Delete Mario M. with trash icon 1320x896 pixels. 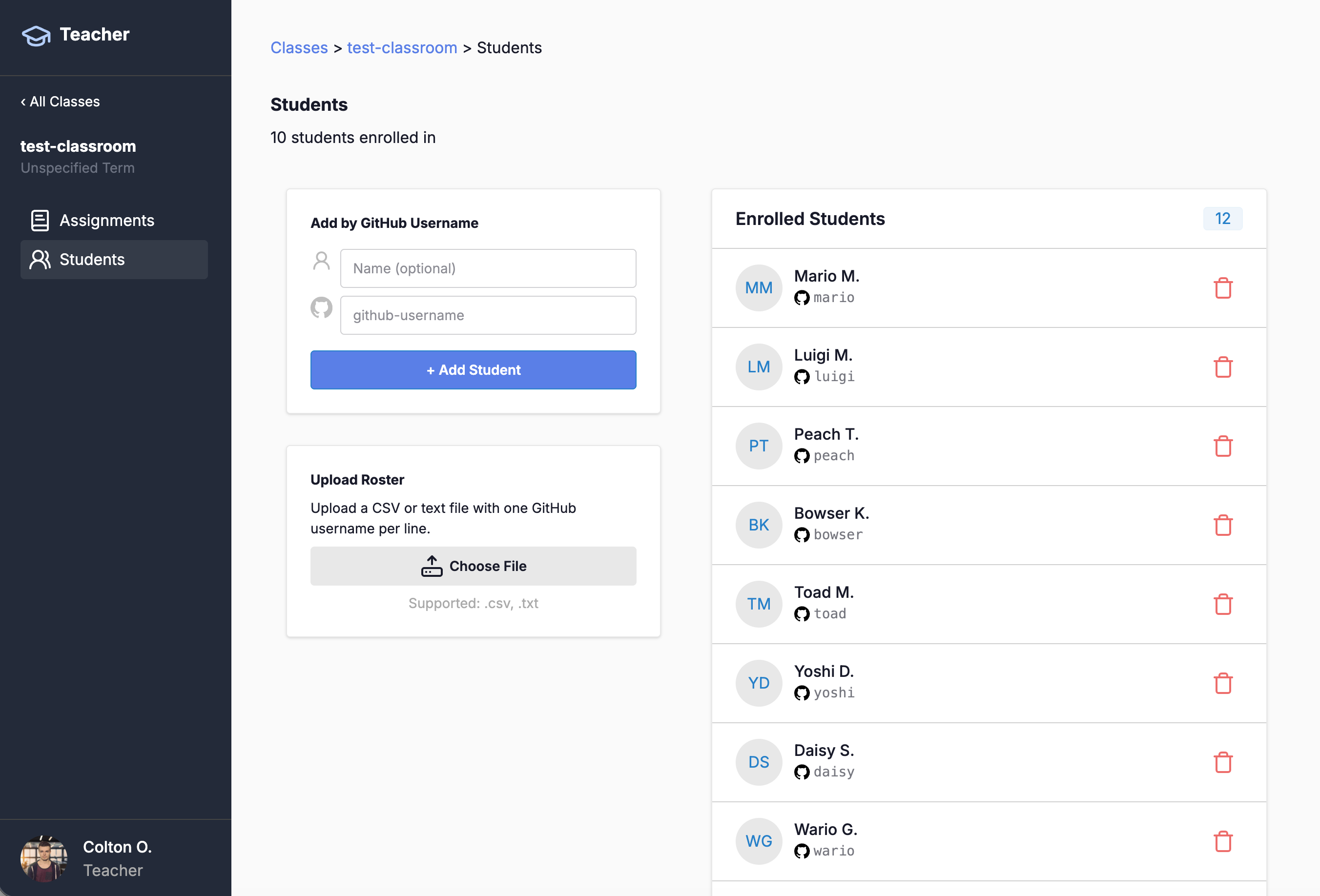click(1223, 288)
